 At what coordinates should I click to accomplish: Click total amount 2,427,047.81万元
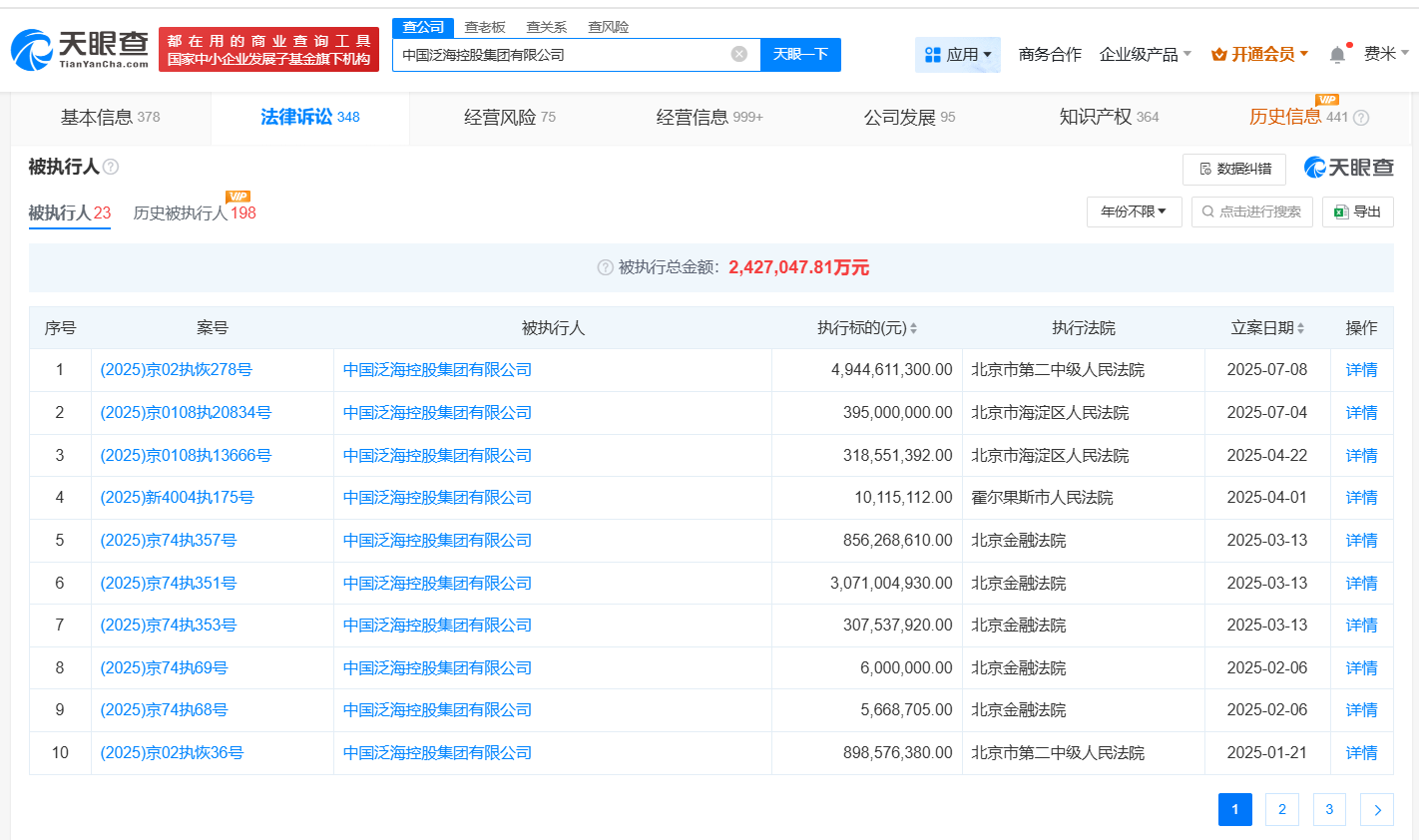coord(799,267)
